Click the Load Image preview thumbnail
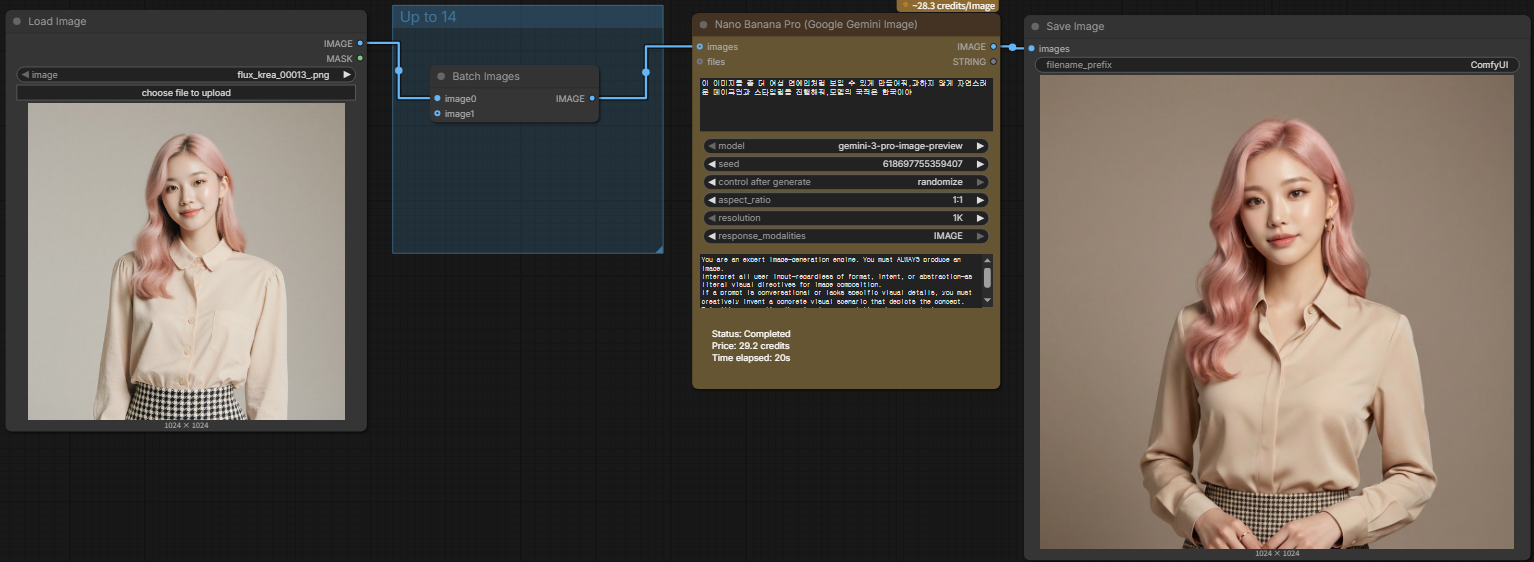The height and width of the screenshot is (562, 1534). pyautogui.click(x=186, y=261)
